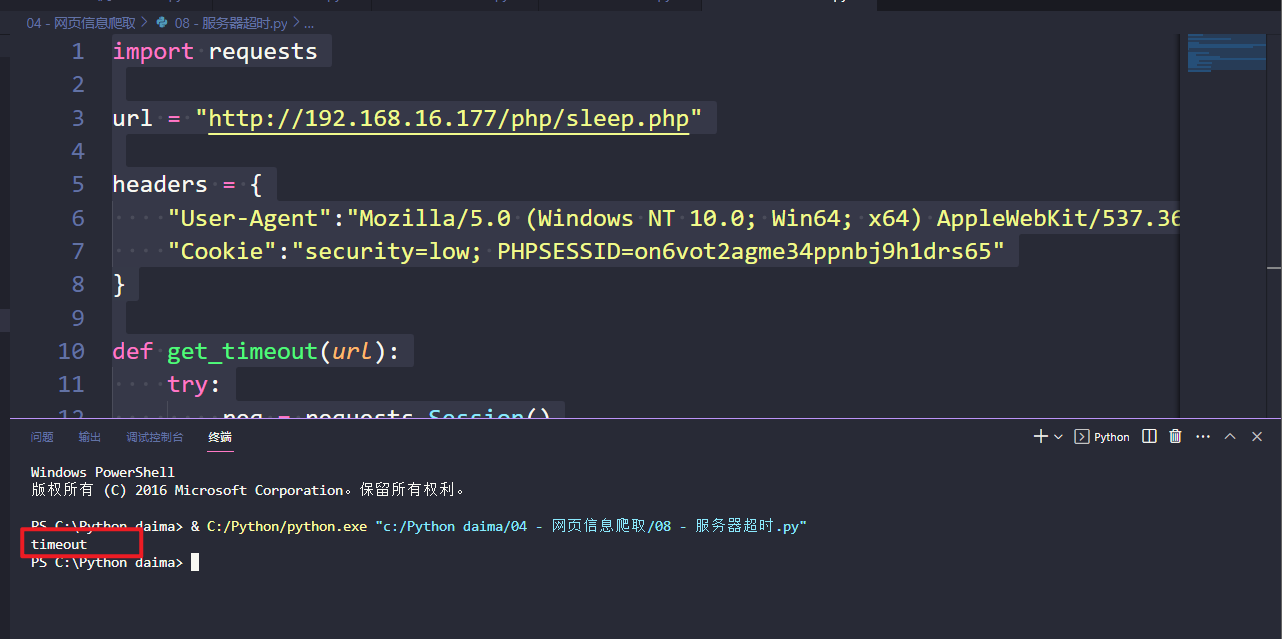The width and height of the screenshot is (1282, 639).
Task: Open terminal panel more actions ellipsis
Action: pyautogui.click(x=1202, y=436)
